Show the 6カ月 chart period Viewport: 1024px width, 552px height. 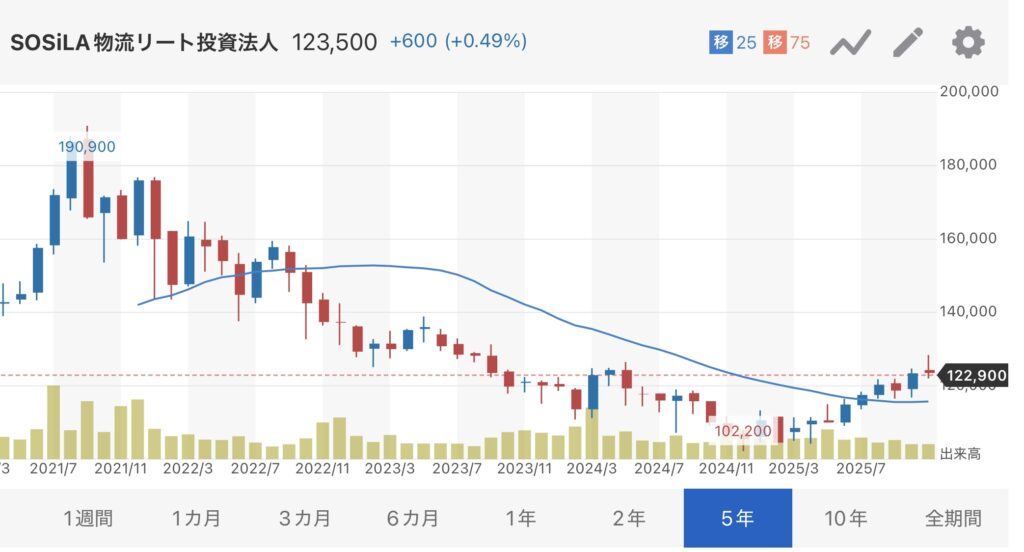pyautogui.click(x=413, y=518)
